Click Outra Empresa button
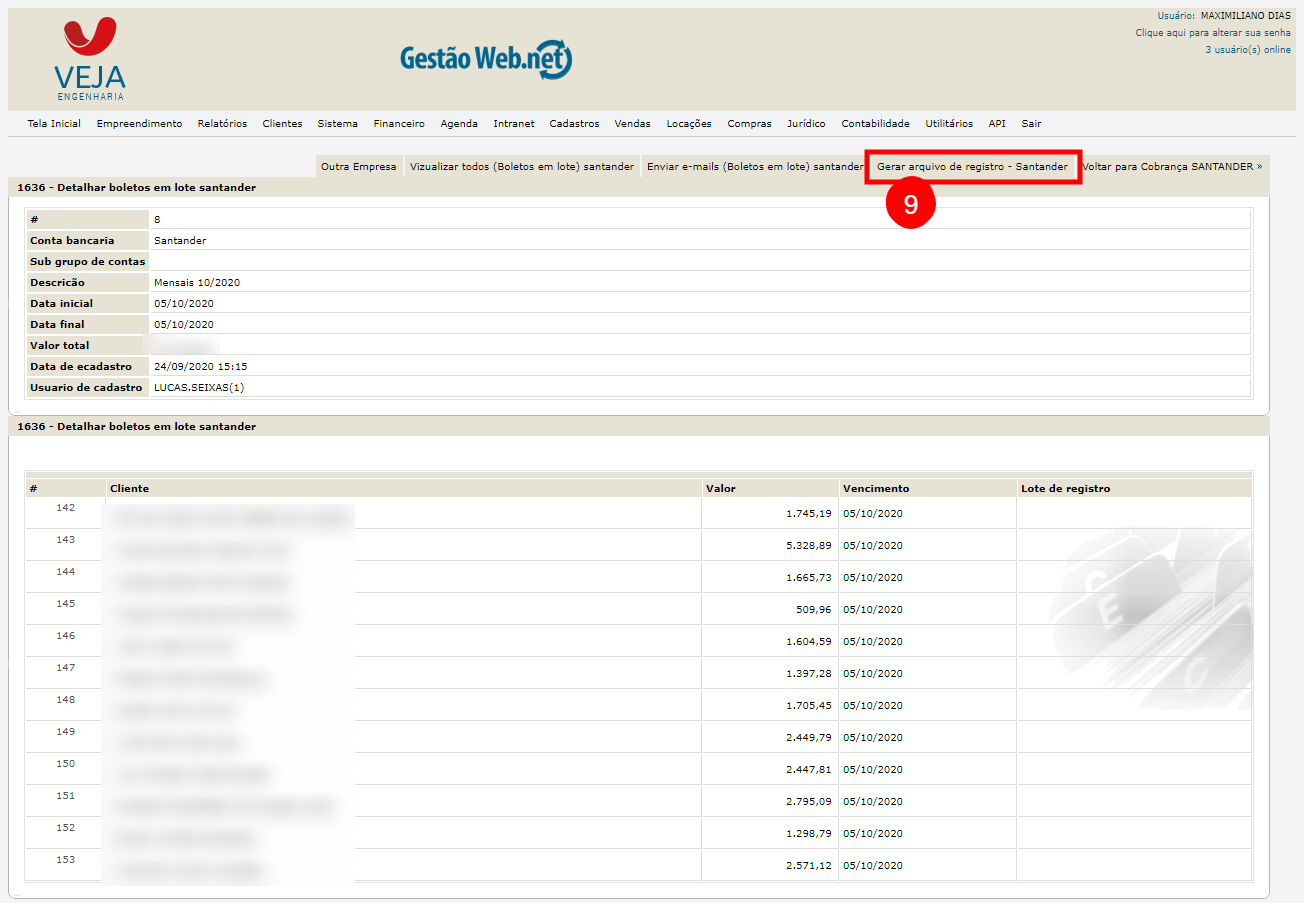 (x=358, y=167)
